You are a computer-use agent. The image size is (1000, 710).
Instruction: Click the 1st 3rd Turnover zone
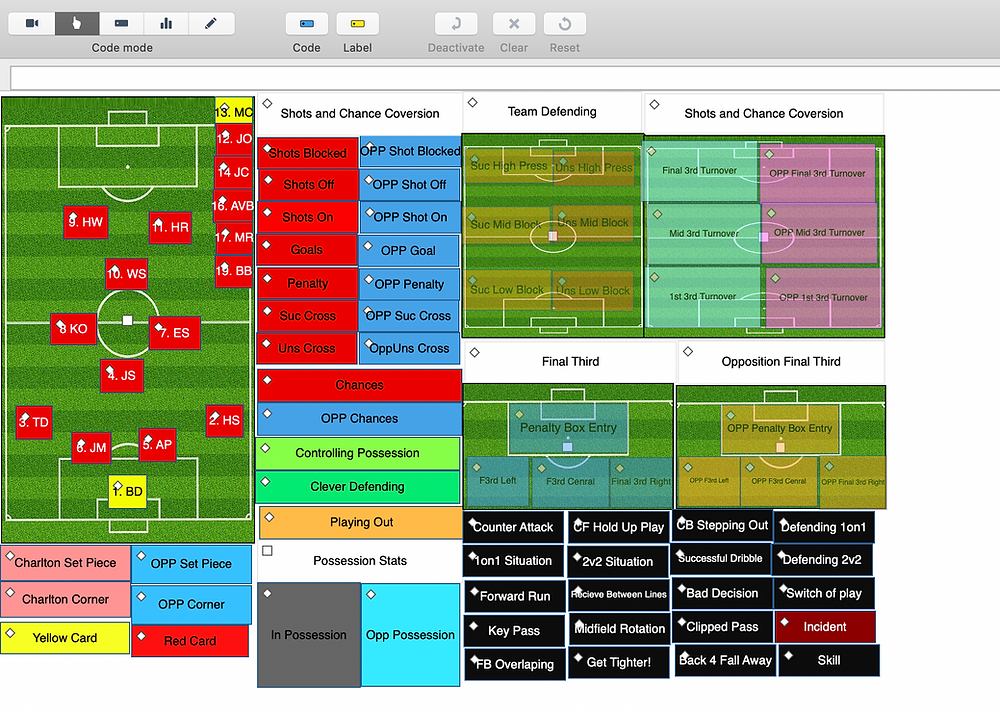703,297
